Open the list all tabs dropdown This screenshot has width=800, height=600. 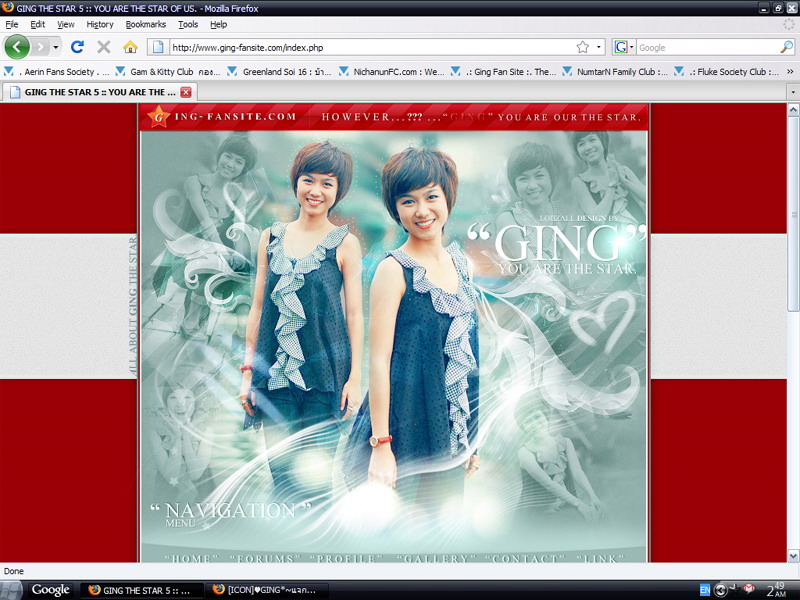click(x=793, y=92)
